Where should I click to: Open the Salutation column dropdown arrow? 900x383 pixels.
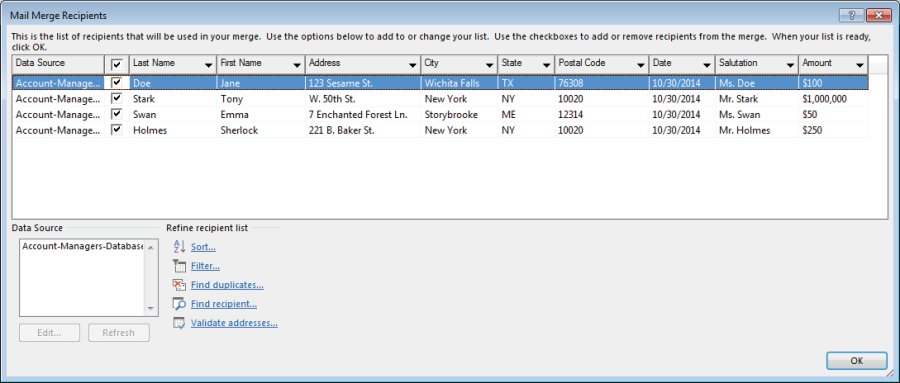791,65
